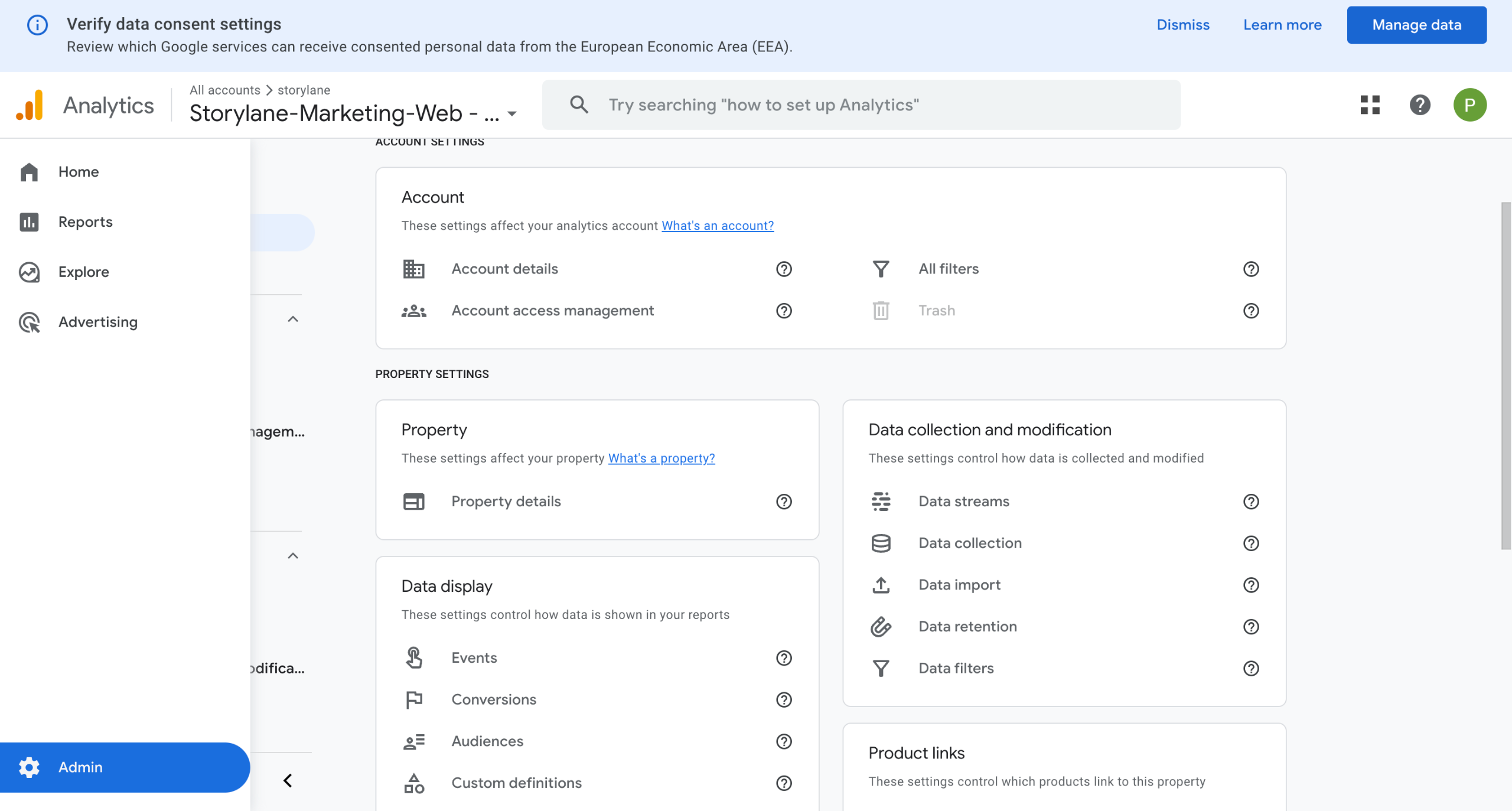Screen dimensions: 1512x811
Task: Open help for Property details
Action: tap(784, 501)
